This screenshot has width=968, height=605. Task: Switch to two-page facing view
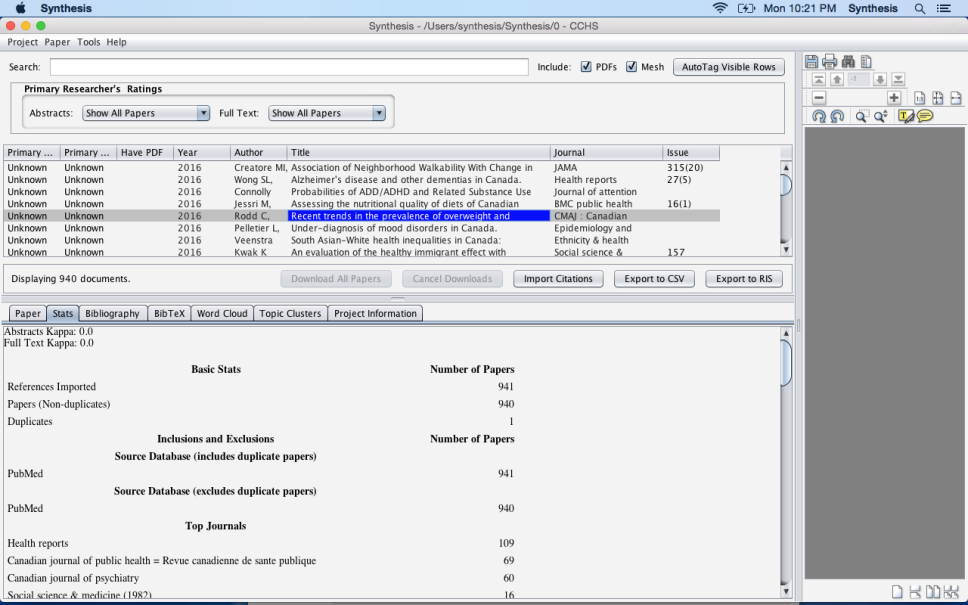point(933,591)
